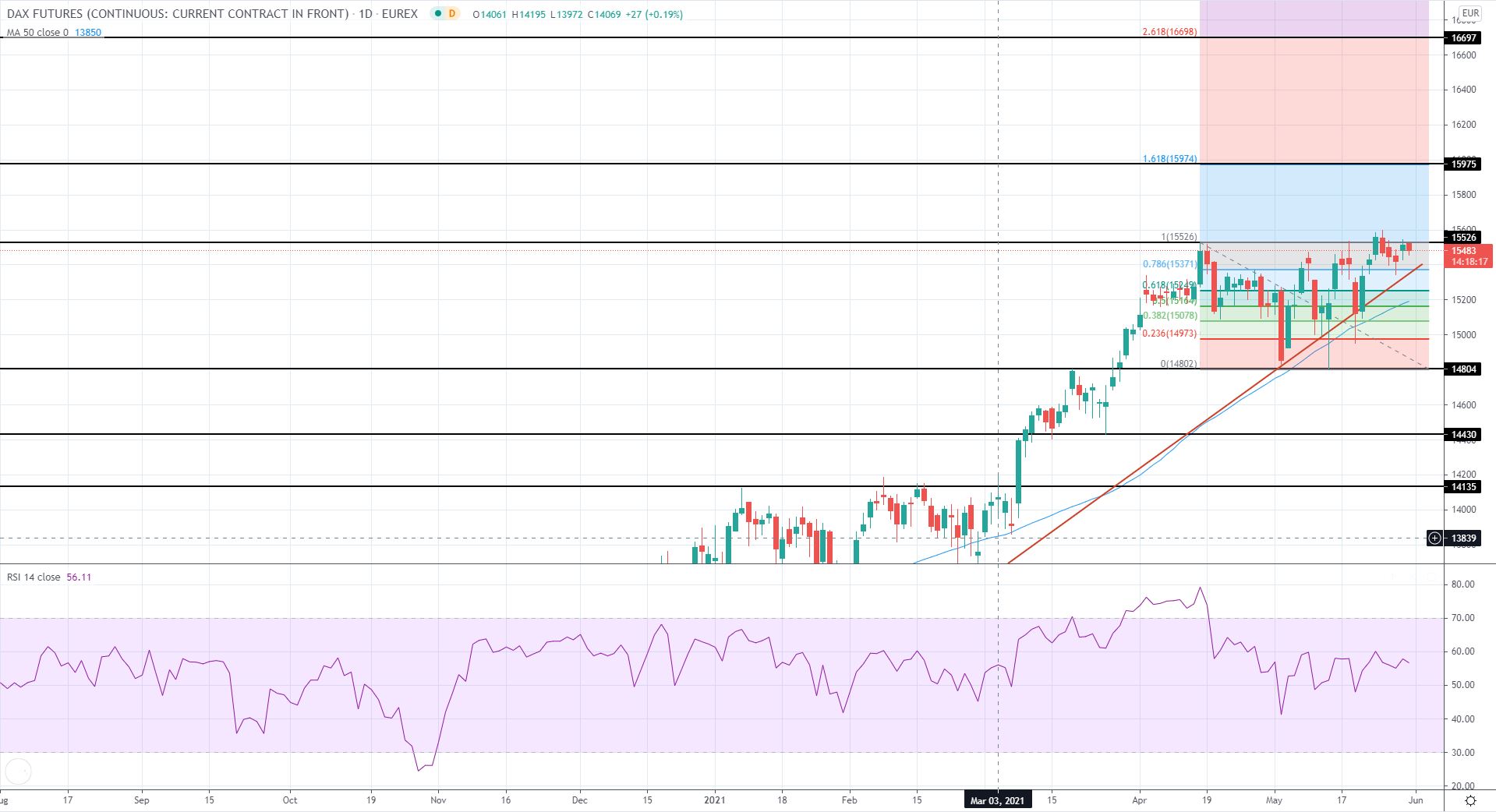Click the plus icon beside 13839
Image resolution: width=1496 pixels, height=812 pixels.
click(x=1434, y=538)
